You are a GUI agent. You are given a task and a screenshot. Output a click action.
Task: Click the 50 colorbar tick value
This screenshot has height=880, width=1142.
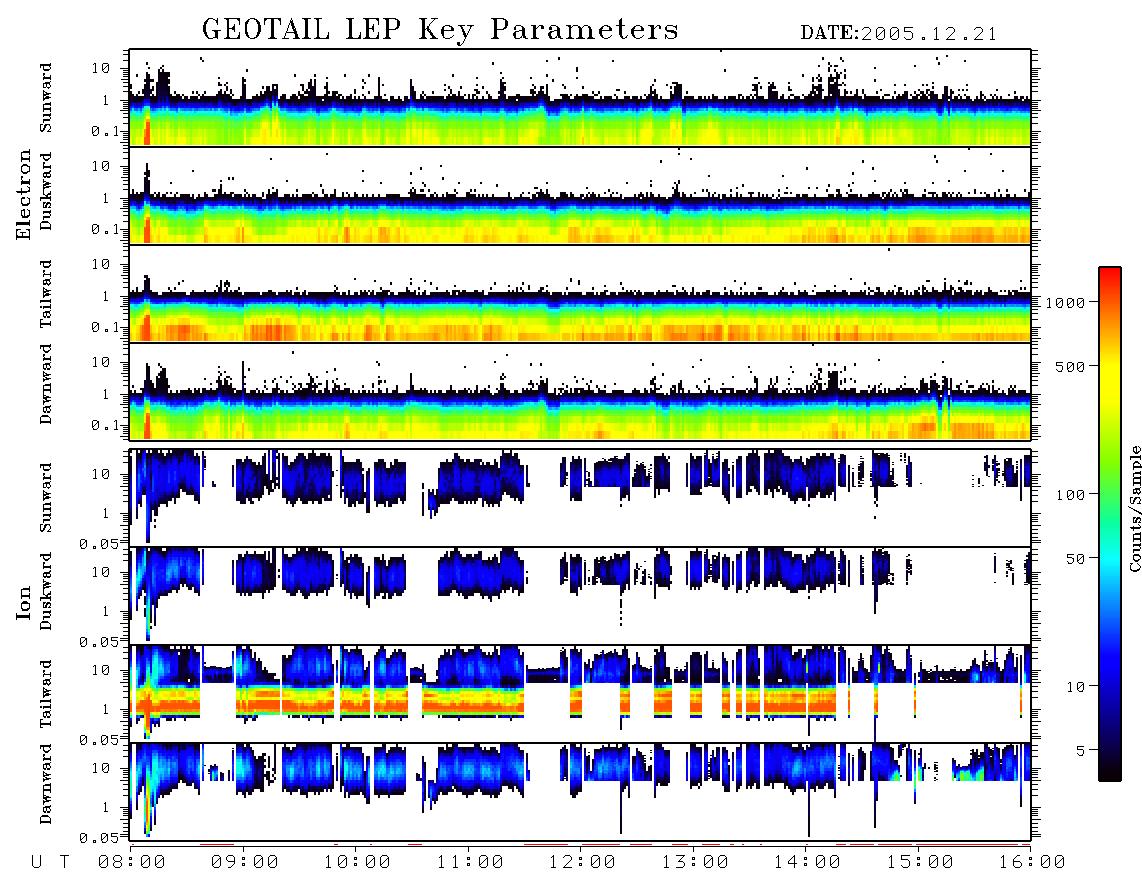[1075, 559]
